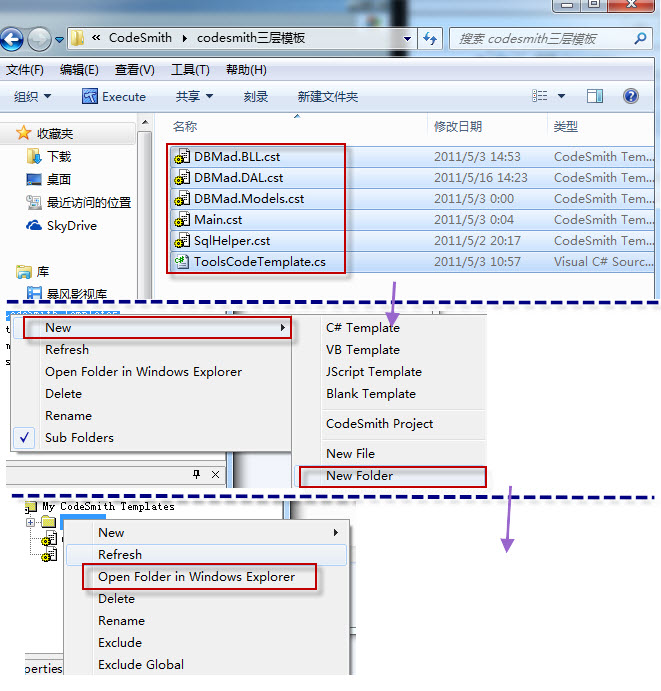Open the 文件(F) menu
This screenshot has width=661, height=691.
pos(25,70)
